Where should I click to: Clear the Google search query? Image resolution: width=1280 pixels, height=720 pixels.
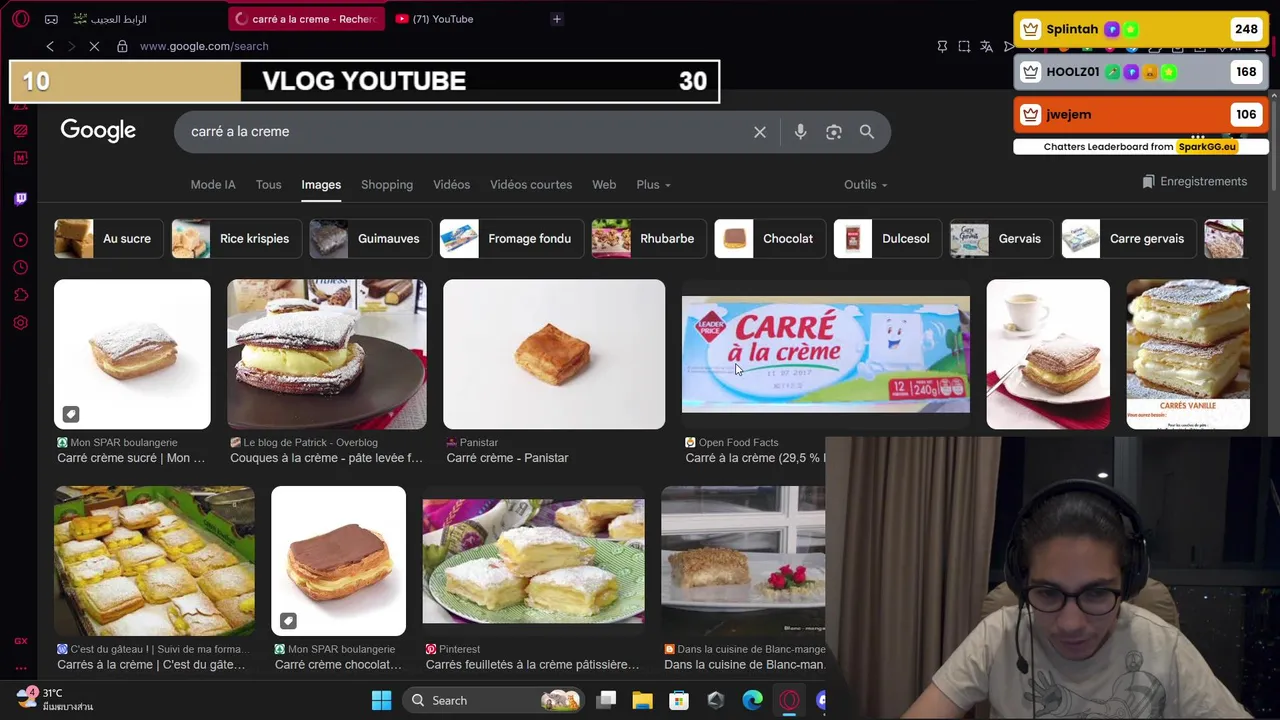point(760,132)
